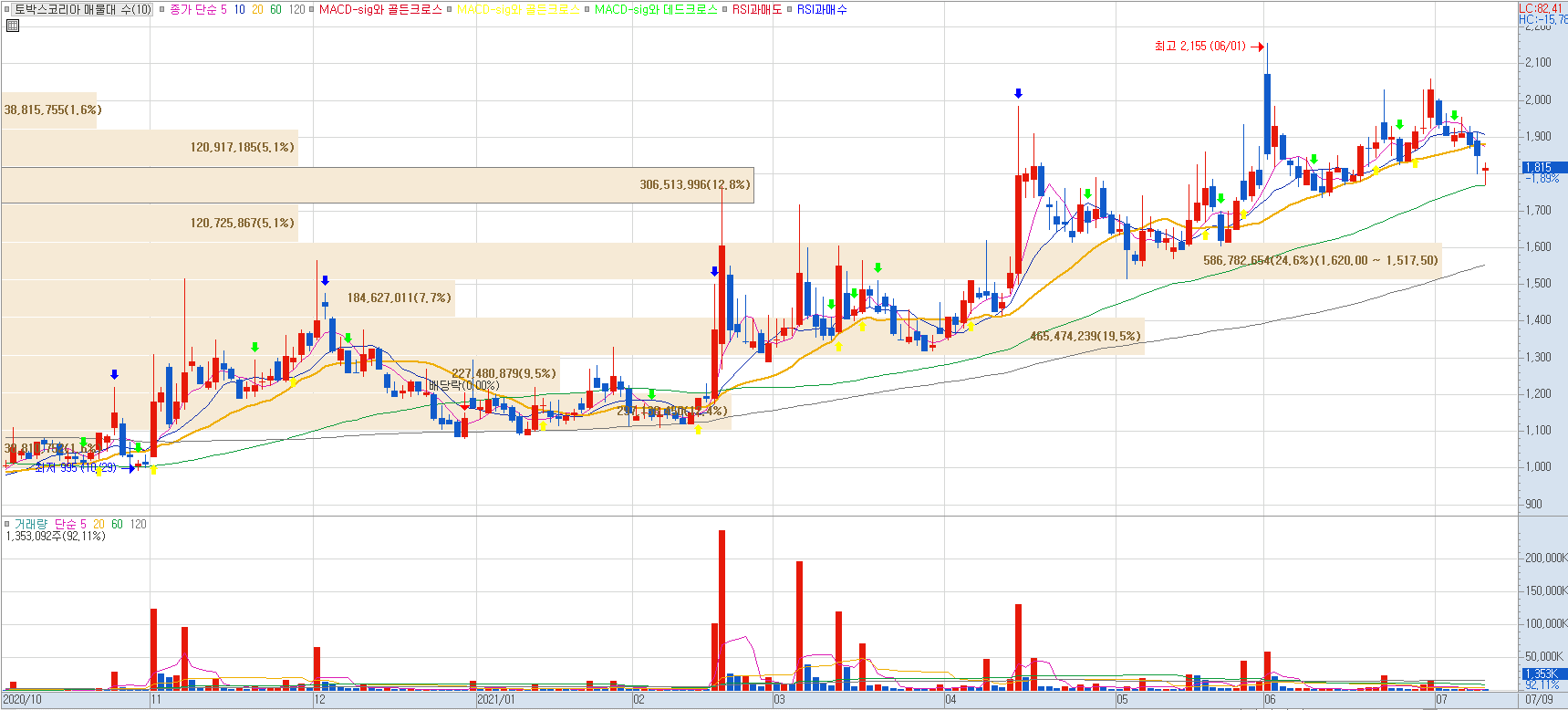Open 토박스코리아 매물대 수(10) indicator label
The image size is (1568, 710).
[x=83, y=9]
